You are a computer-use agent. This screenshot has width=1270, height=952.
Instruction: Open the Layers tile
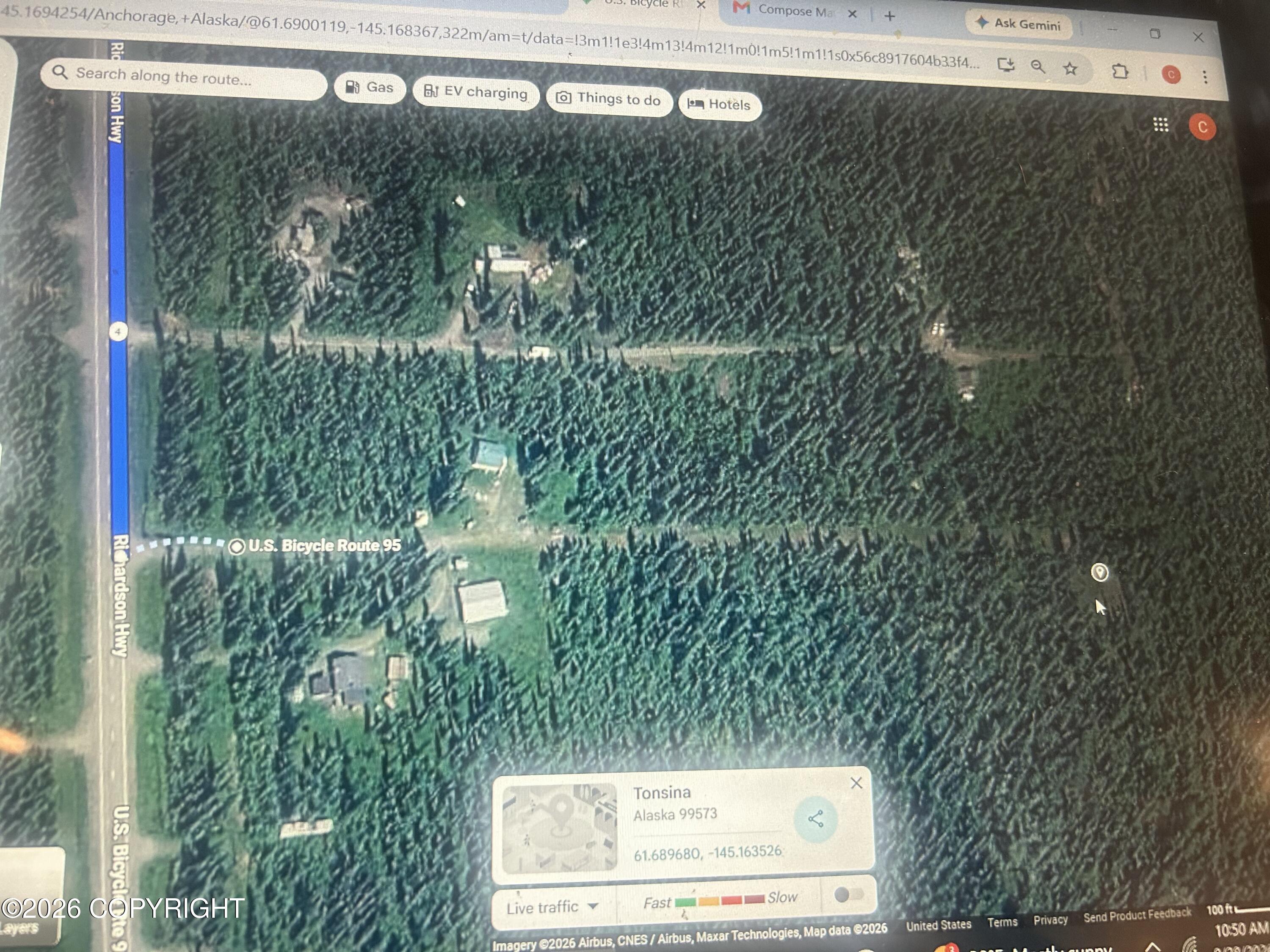coord(30,895)
